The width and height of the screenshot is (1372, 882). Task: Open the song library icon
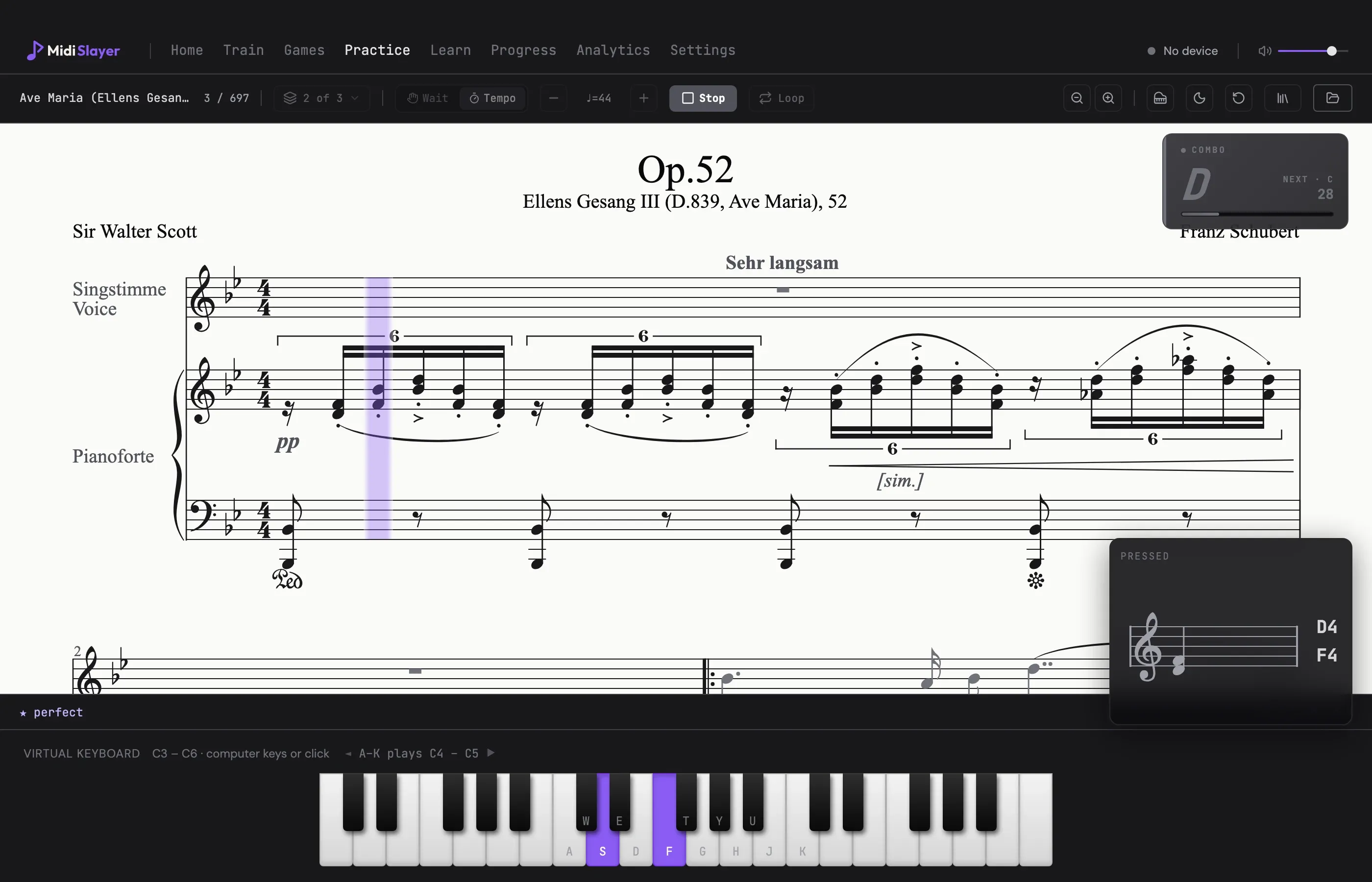pyautogui.click(x=1283, y=98)
